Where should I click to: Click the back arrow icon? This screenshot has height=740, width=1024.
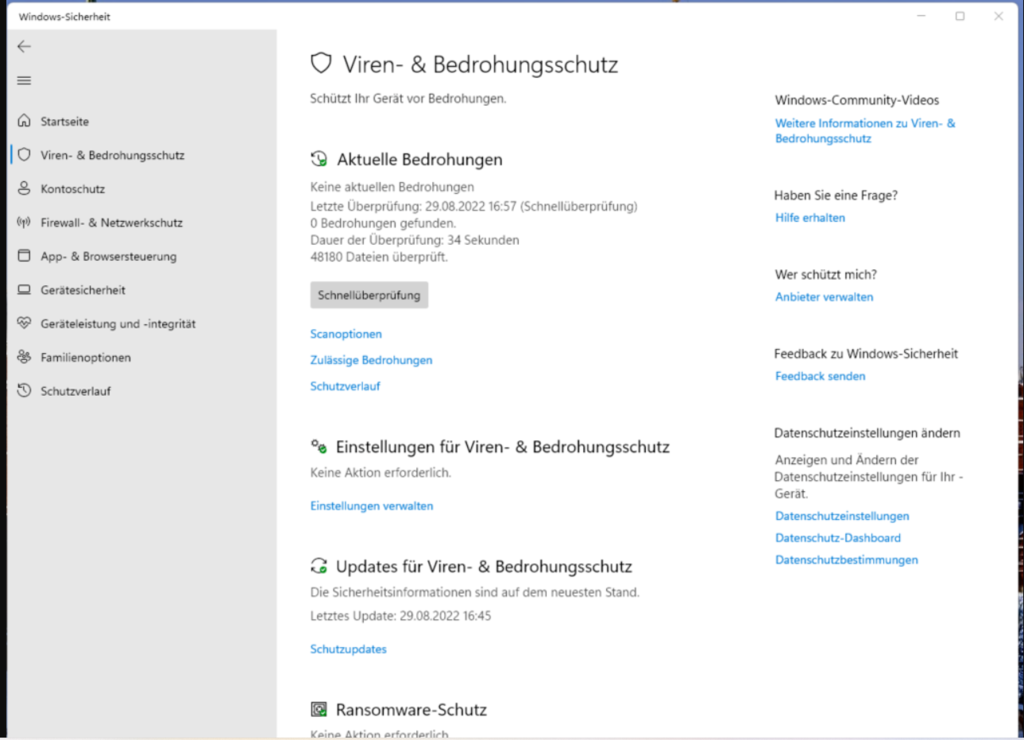24,46
